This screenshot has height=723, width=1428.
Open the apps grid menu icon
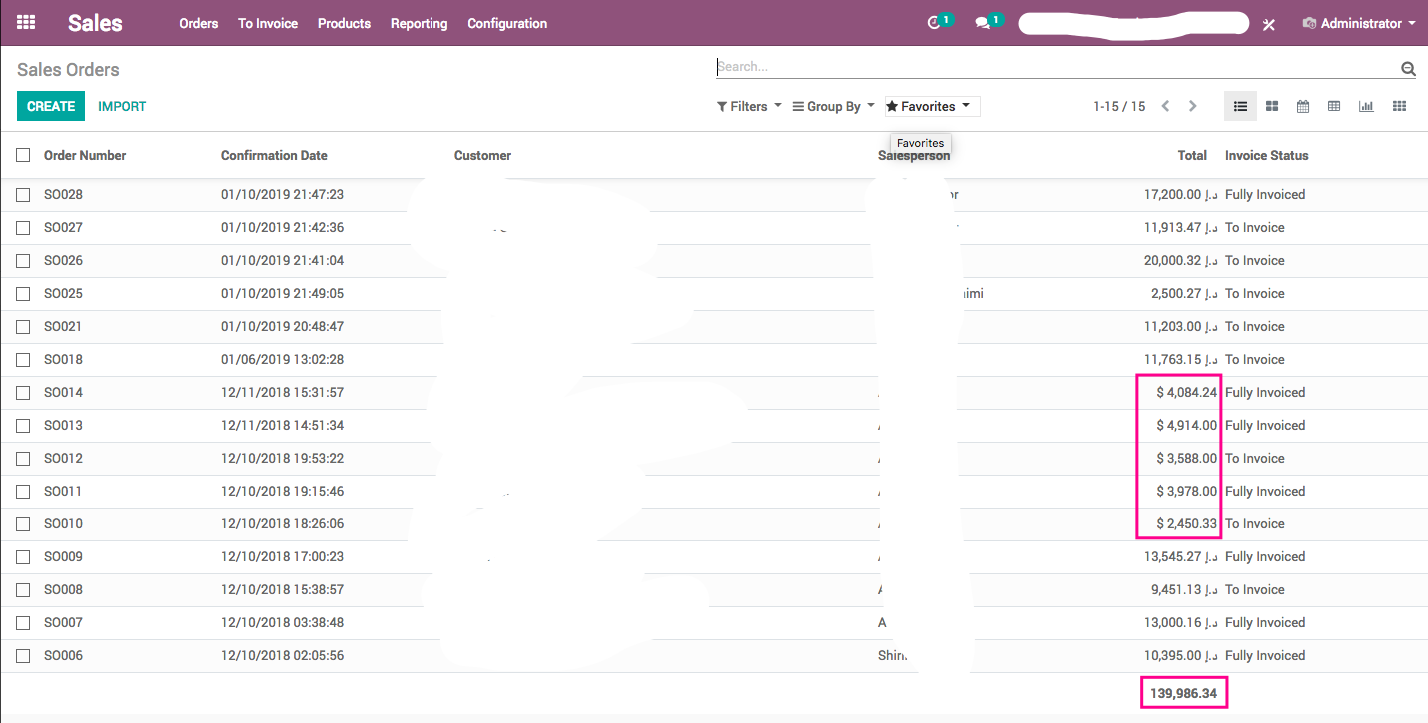(x=27, y=22)
